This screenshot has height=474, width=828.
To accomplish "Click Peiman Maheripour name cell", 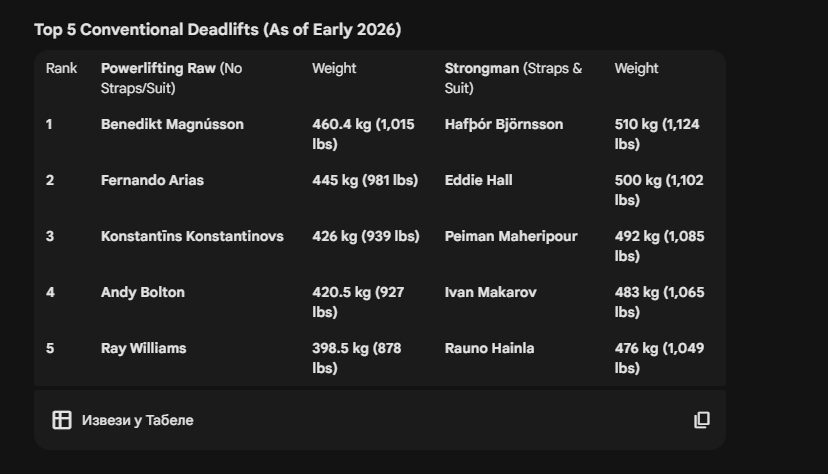I will [x=511, y=236].
